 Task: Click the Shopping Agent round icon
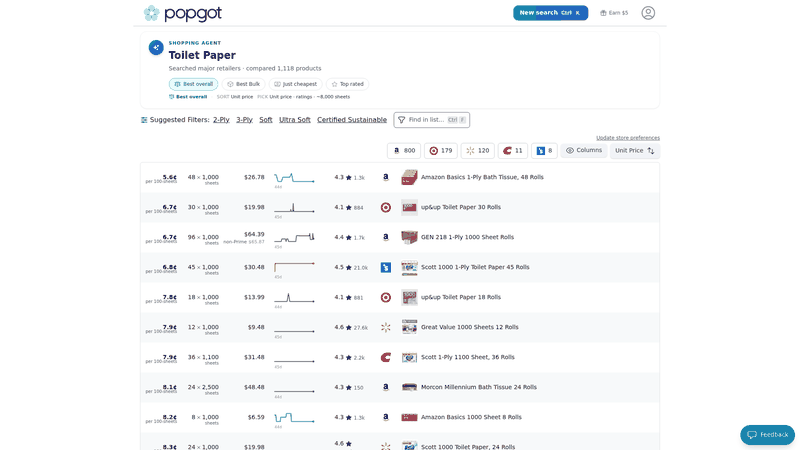pos(156,47)
